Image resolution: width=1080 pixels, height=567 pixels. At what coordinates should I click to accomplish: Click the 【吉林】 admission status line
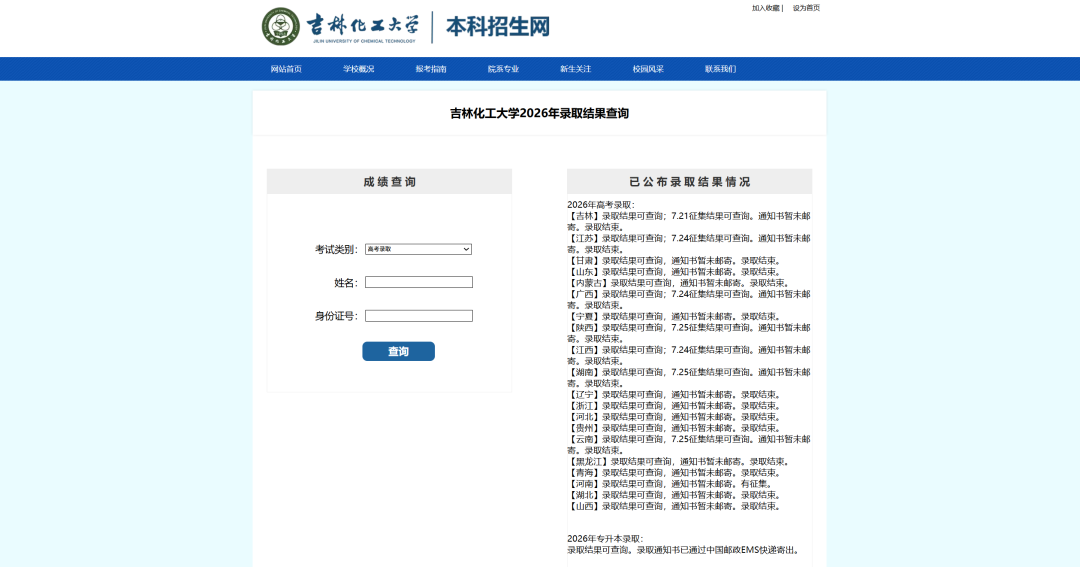click(689, 221)
